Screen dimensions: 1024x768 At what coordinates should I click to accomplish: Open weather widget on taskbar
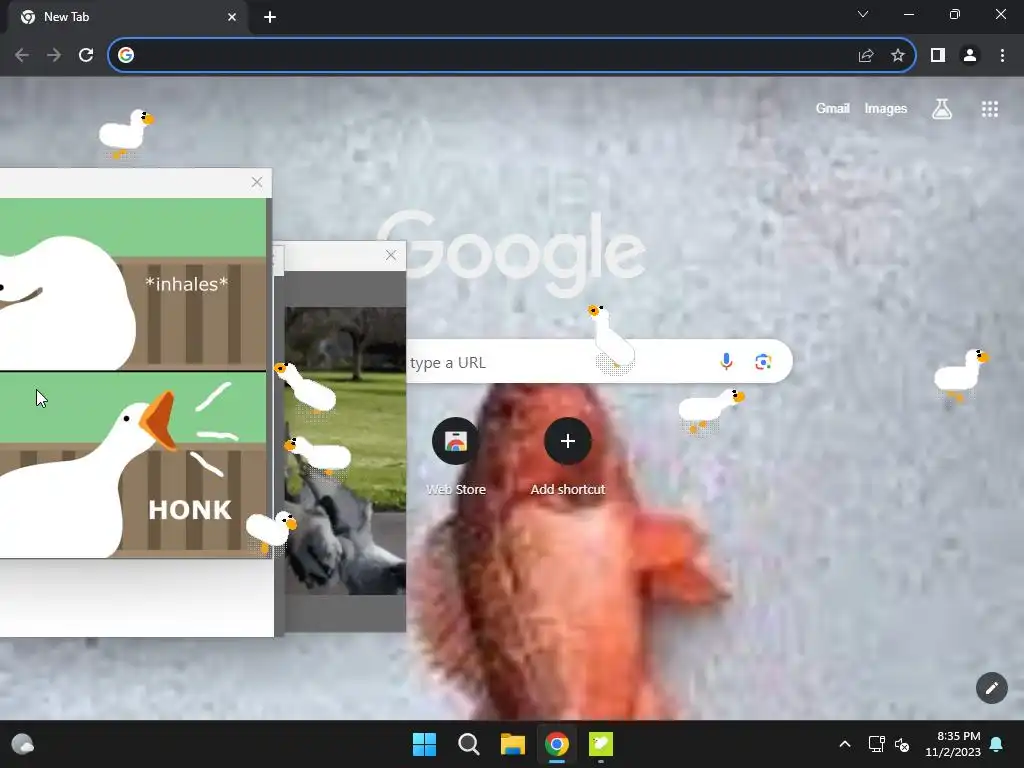pyautogui.click(x=23, y=744)
